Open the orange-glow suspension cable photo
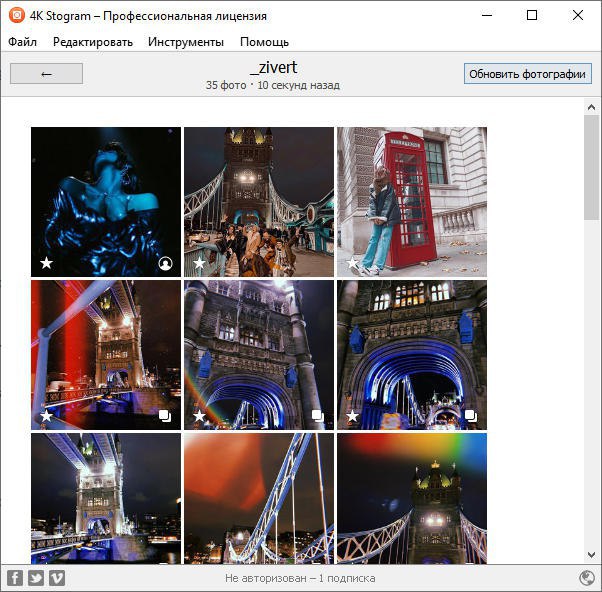This screenshot has width=602, height=592. click(259, 498)
